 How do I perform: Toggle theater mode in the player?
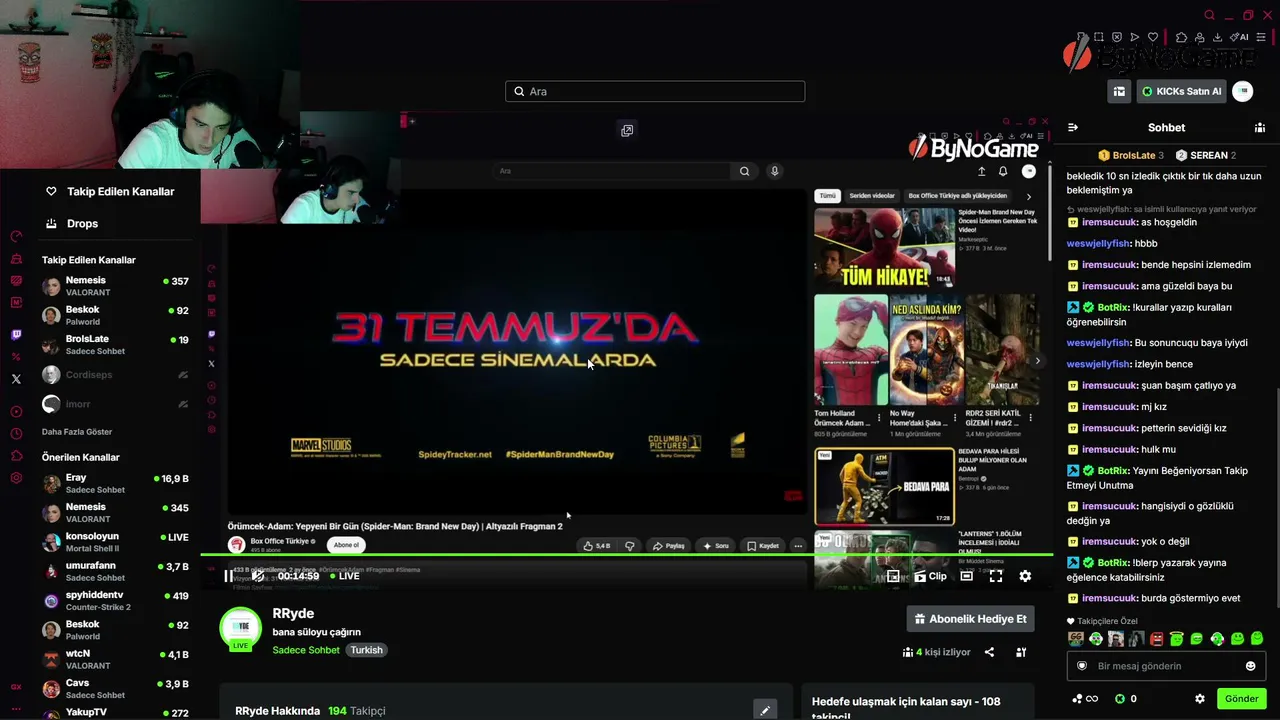(966, 576)
